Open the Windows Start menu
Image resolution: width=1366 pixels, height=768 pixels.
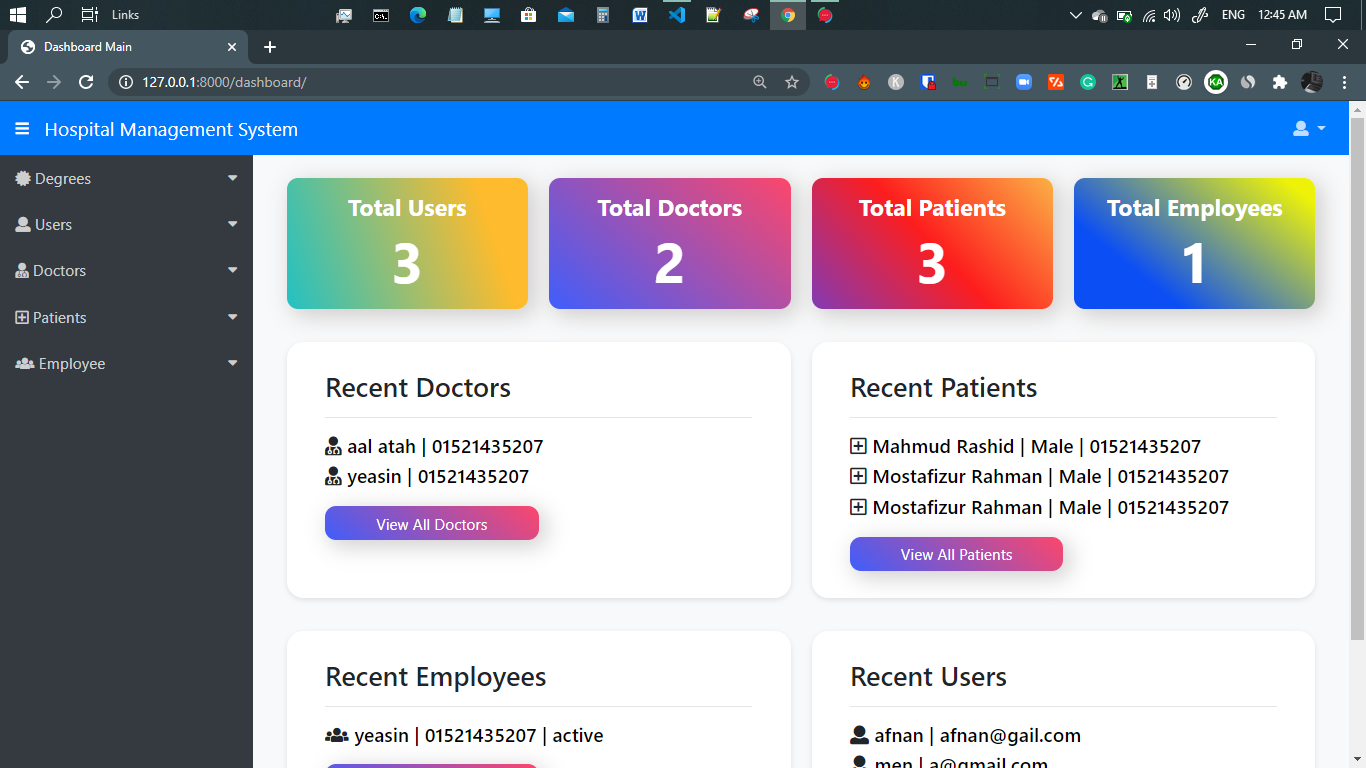(x=17, y=15)
